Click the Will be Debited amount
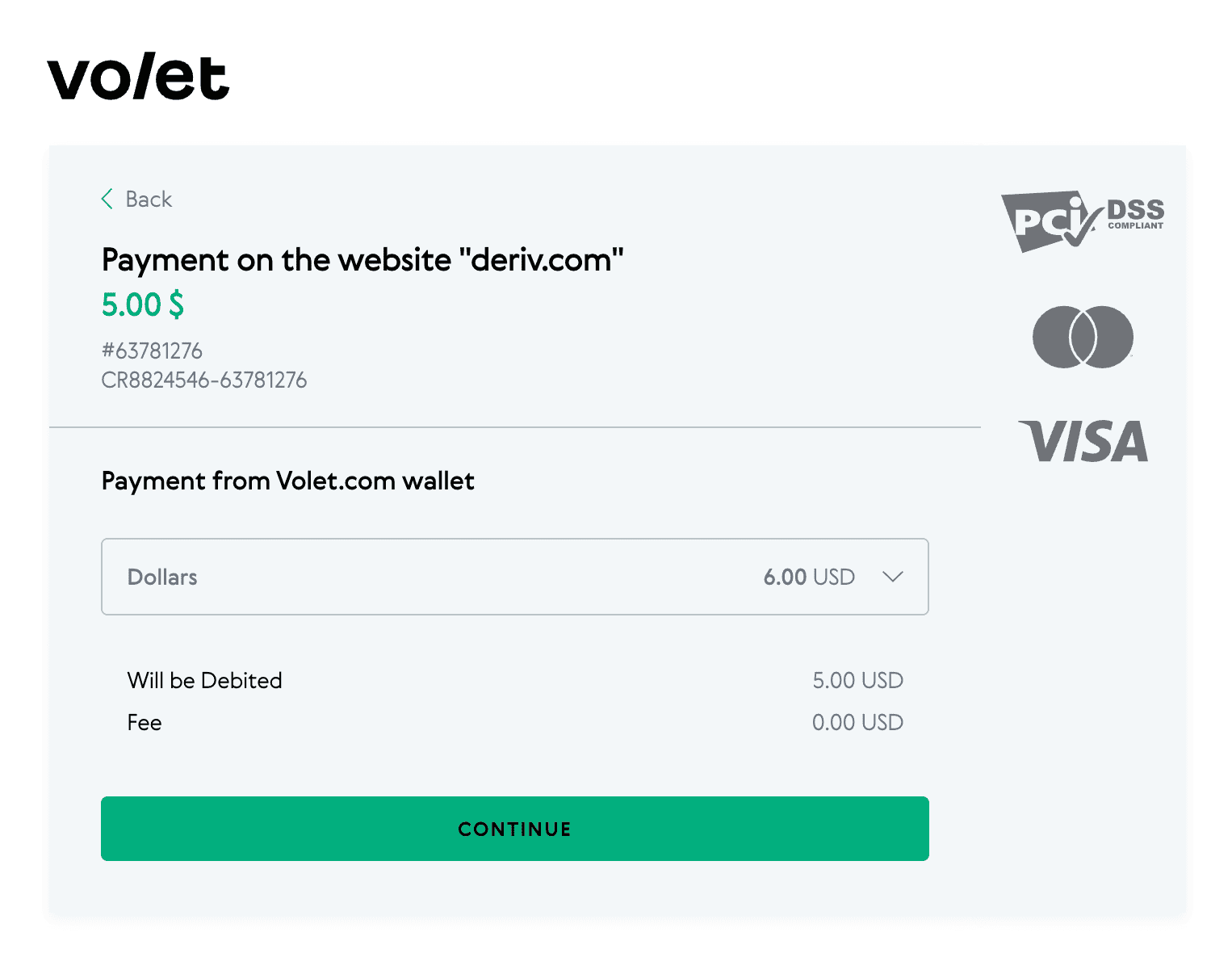The height and width of the screenshot is (966, 1232). coord(858,680)
